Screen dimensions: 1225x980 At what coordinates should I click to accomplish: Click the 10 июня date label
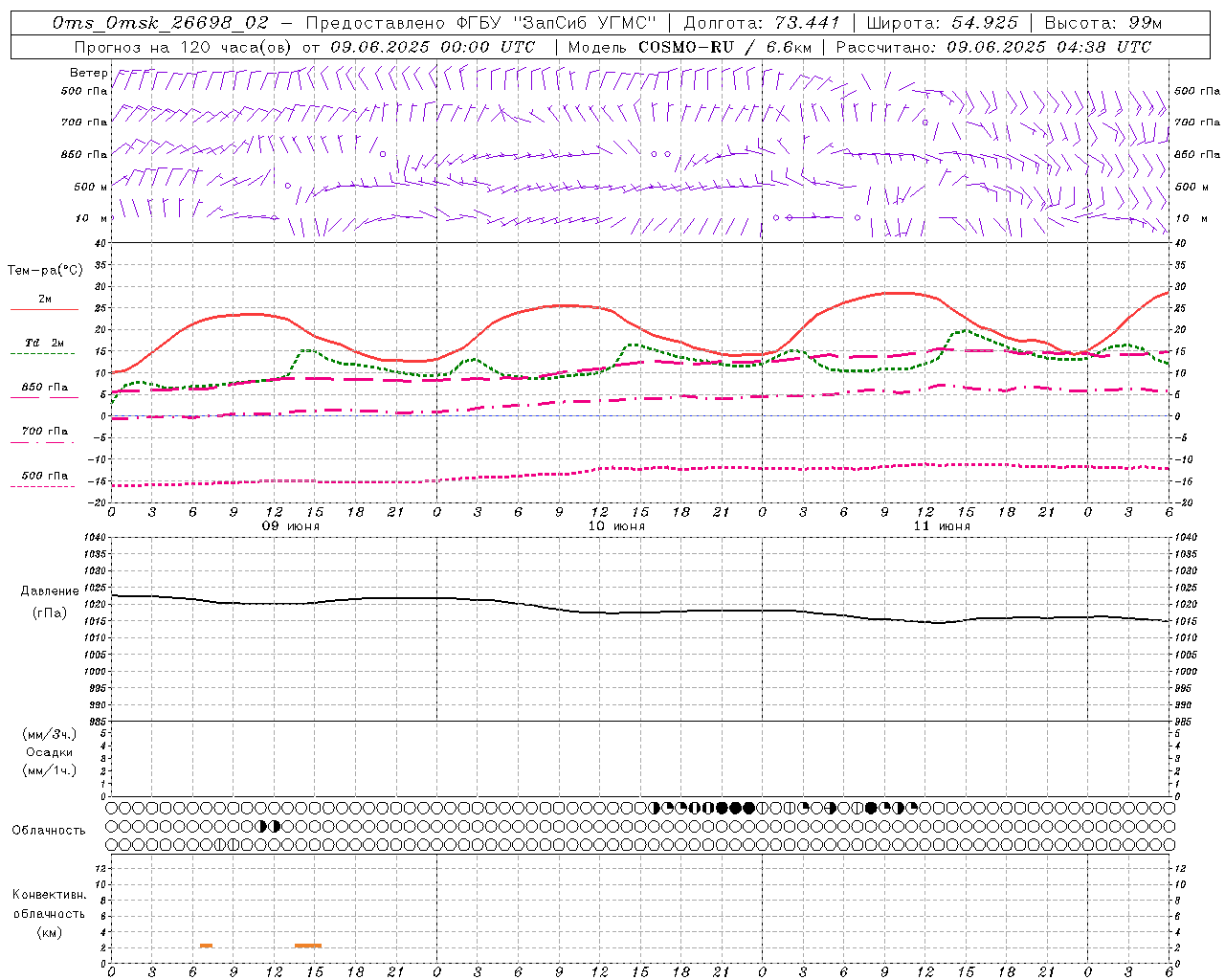point(616,526)
